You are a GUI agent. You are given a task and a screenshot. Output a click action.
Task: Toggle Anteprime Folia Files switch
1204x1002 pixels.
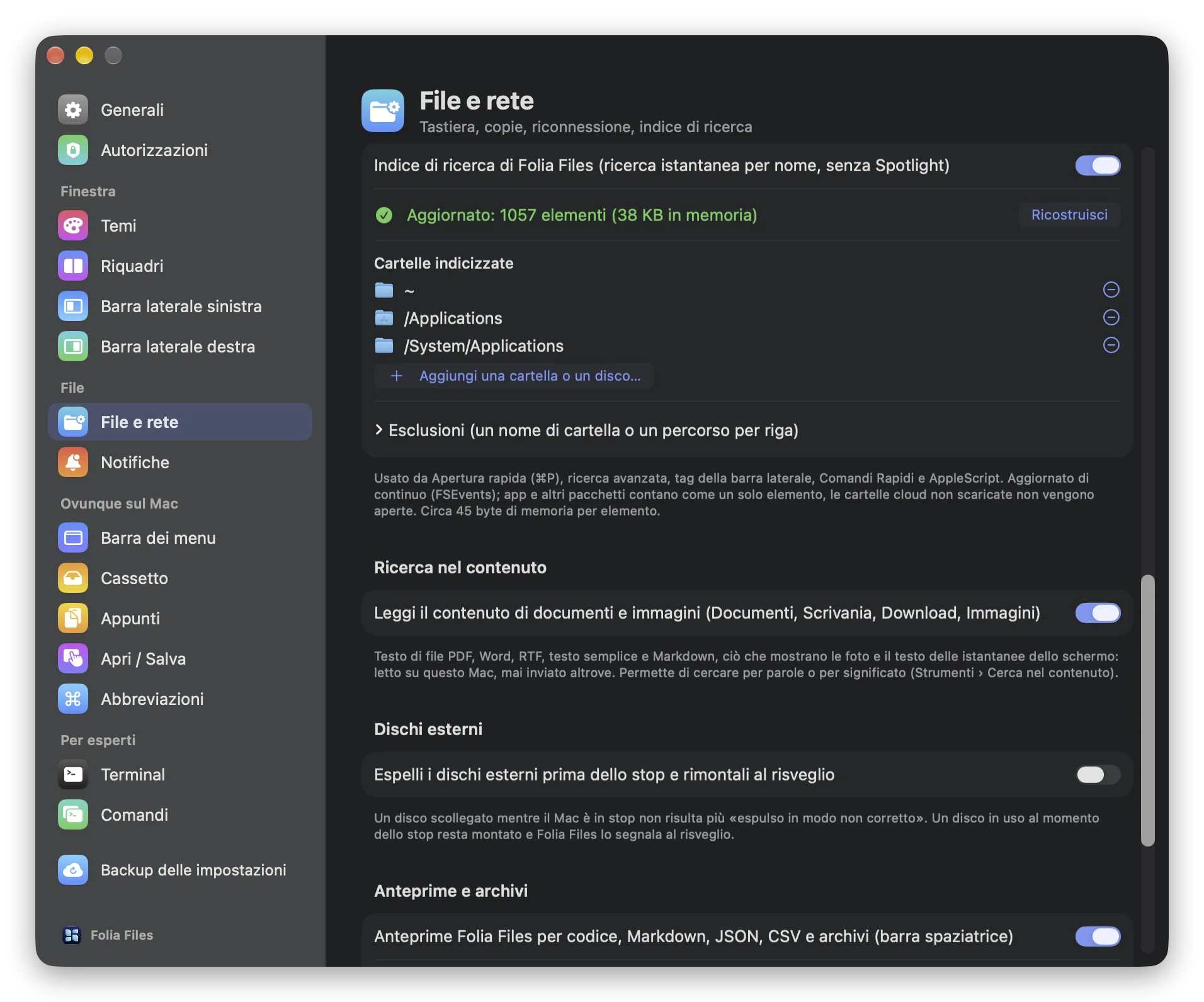1098,937
